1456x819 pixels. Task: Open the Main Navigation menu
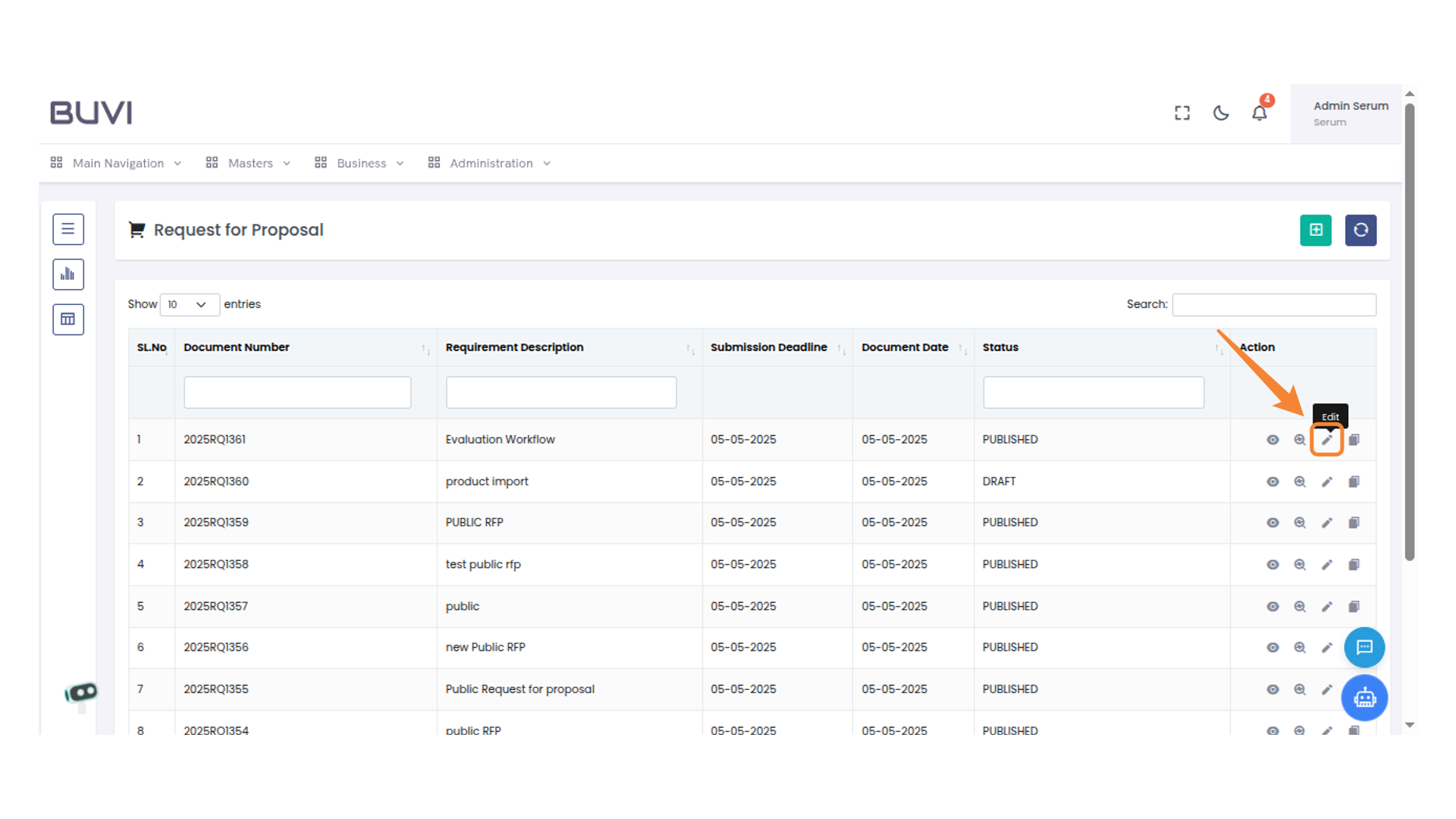pyautogui.click(x=117, y=163)
